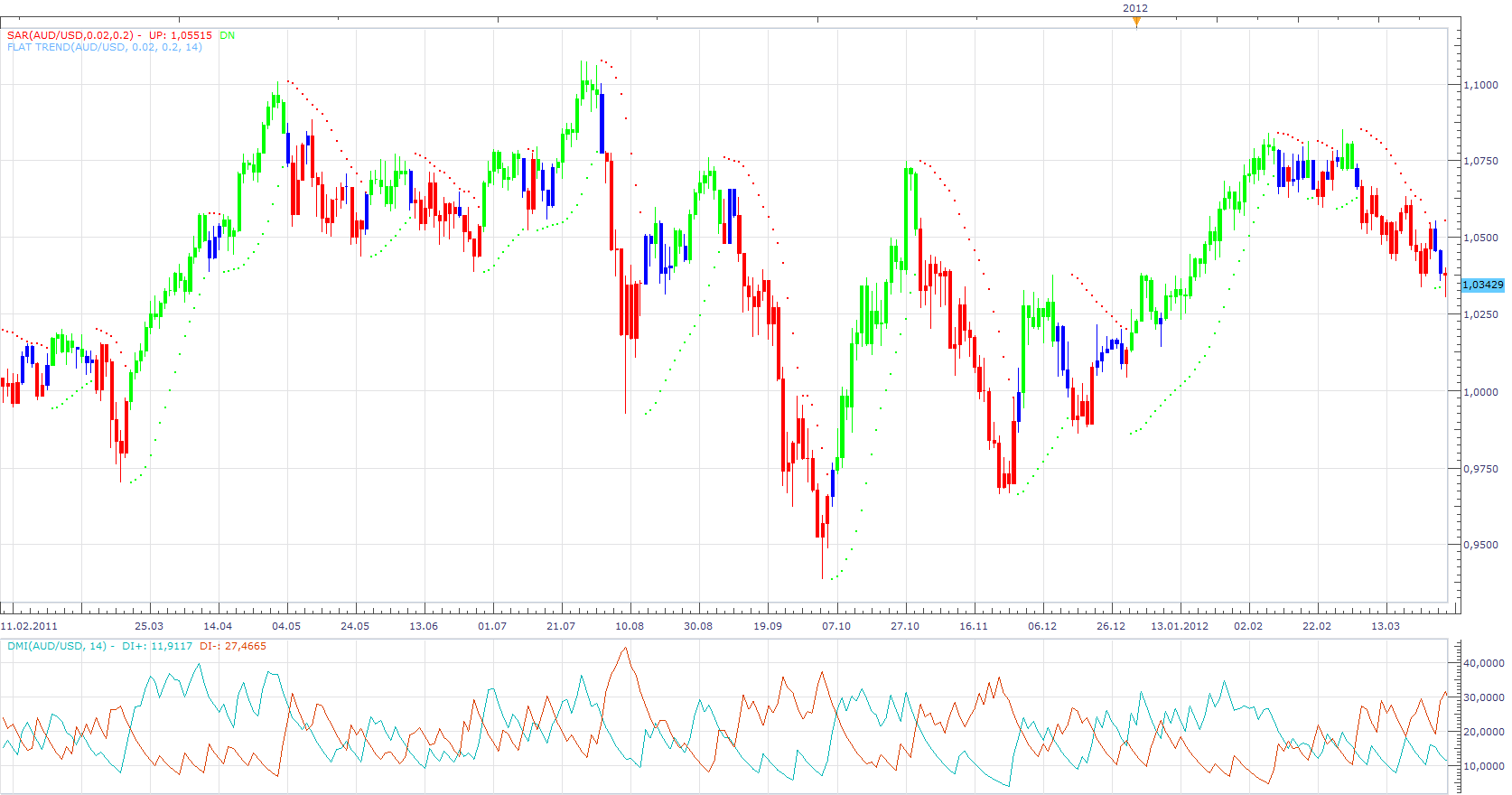
Task: Click the 1,0750 price axis label
Action: (1480, 161)
